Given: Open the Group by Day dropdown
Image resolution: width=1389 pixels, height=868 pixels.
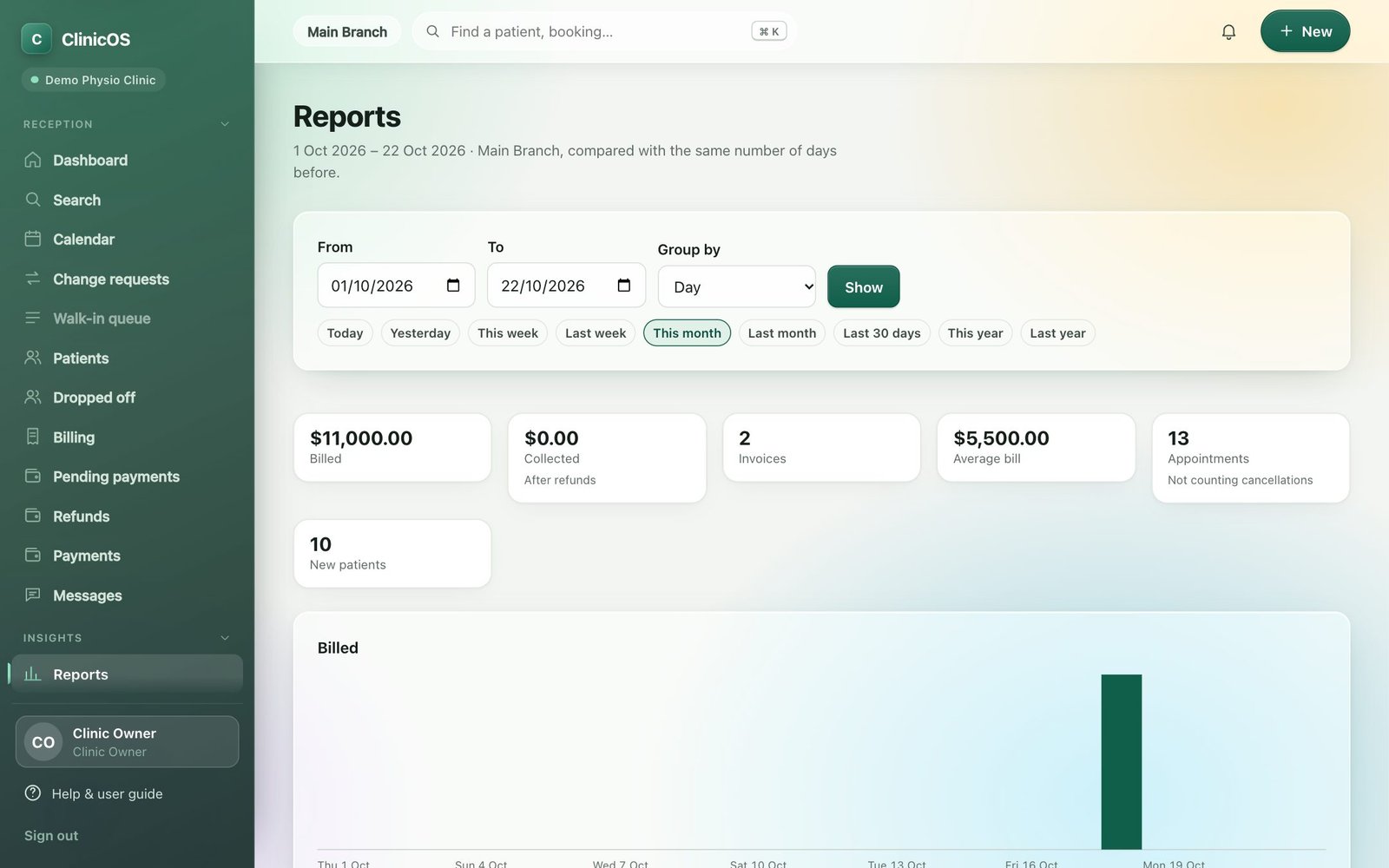Looking at the screenshot, I should (x=737, y=286).
